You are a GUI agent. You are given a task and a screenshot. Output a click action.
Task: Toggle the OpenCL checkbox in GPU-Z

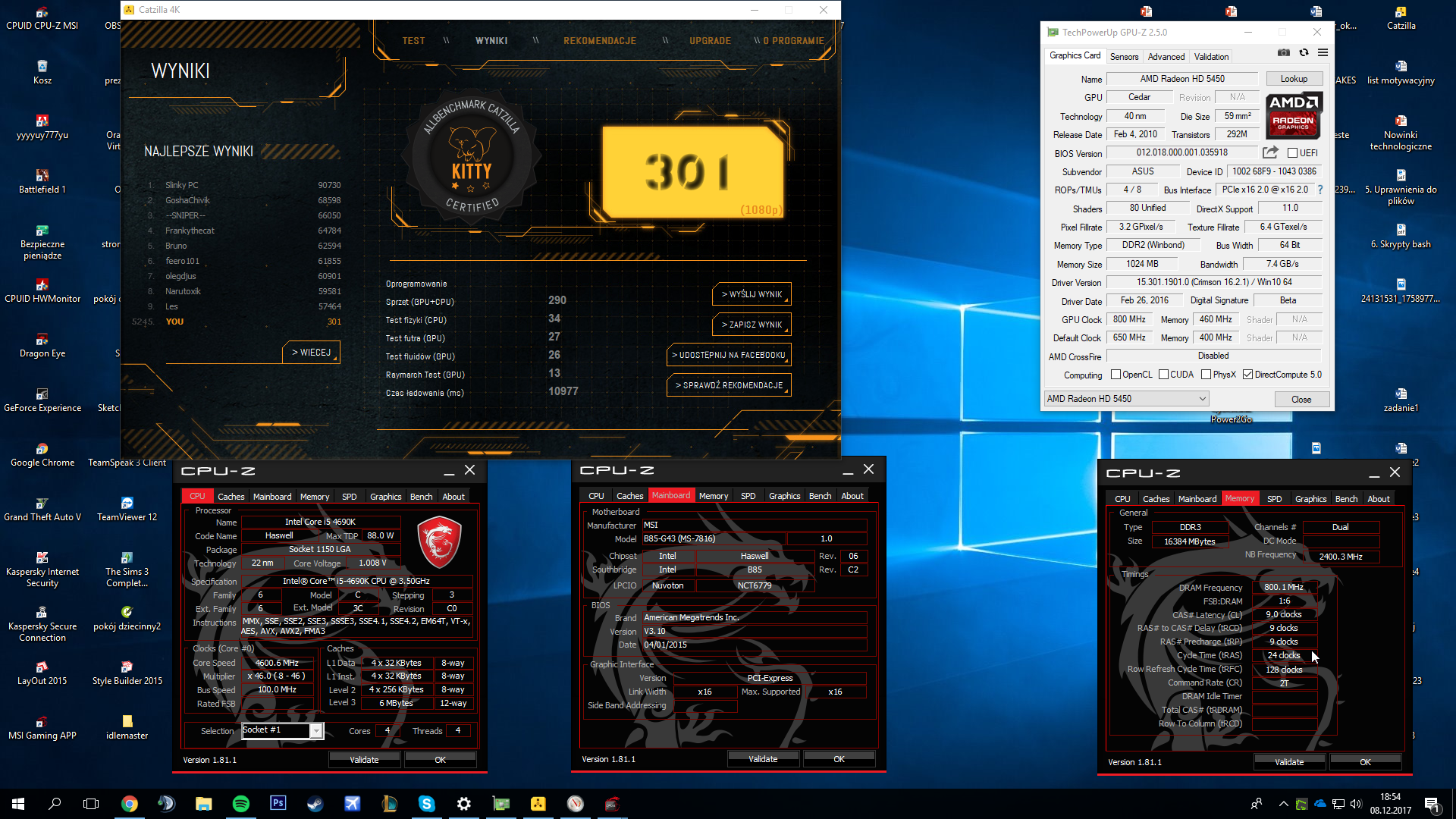1116,375
